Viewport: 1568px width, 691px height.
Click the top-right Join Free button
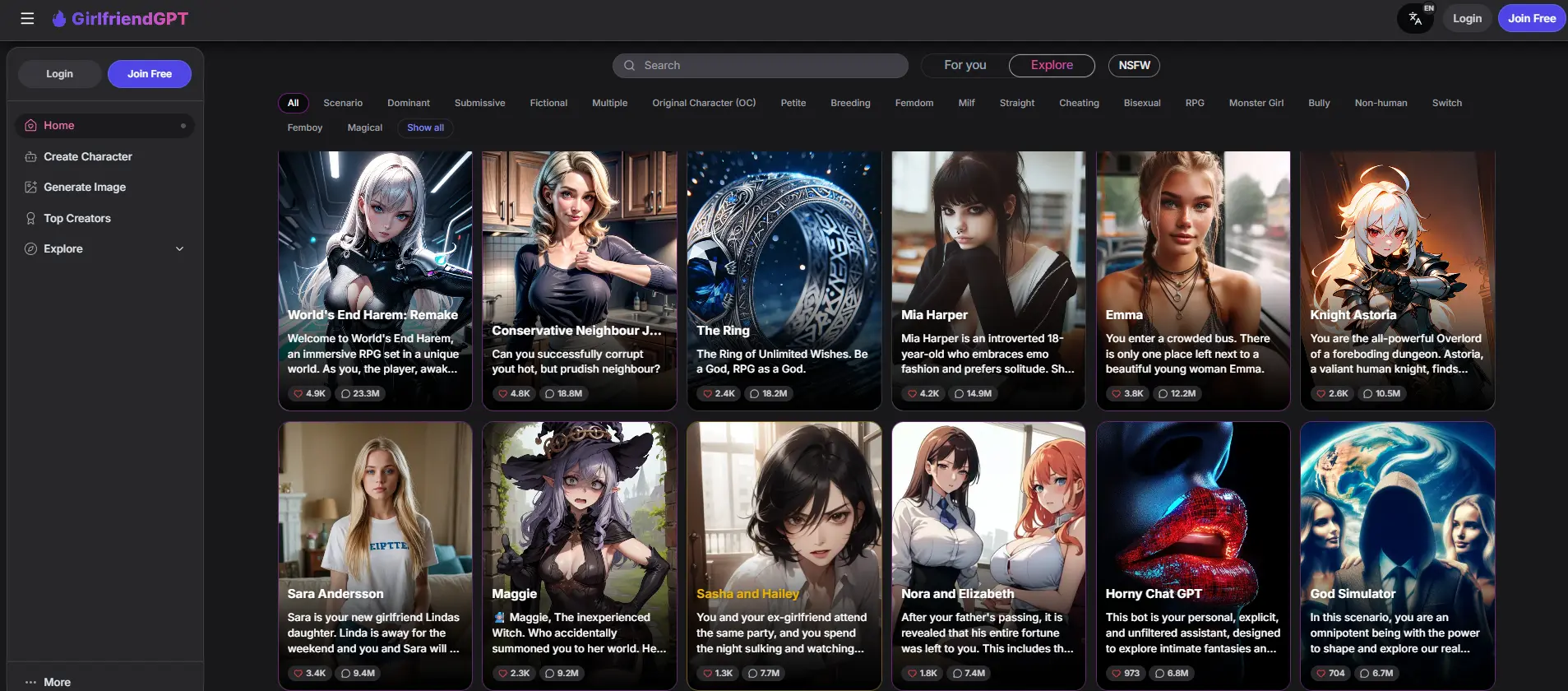1532,18
